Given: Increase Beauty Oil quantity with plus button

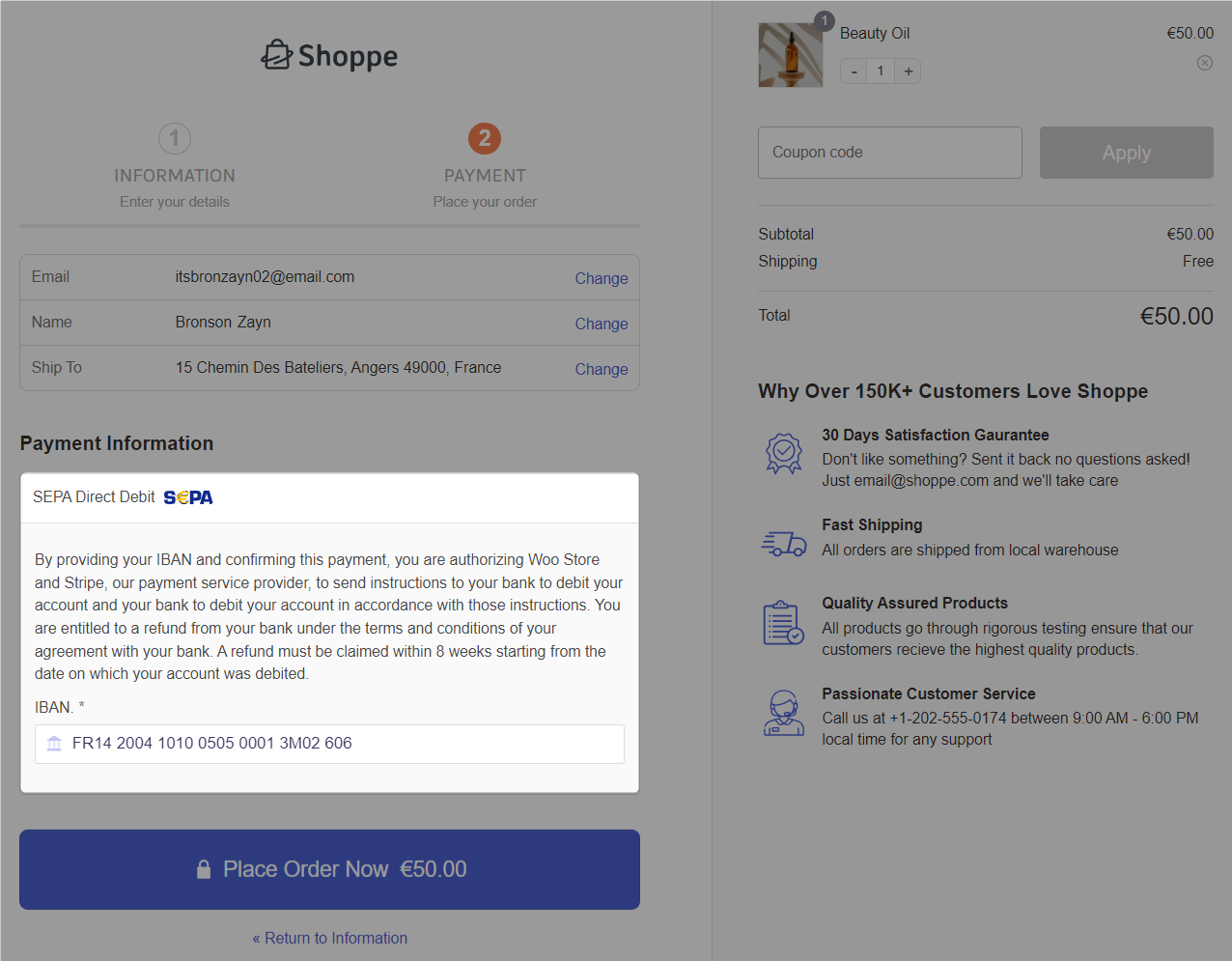Looking at the screenshot, I should [x=908, y=71].
